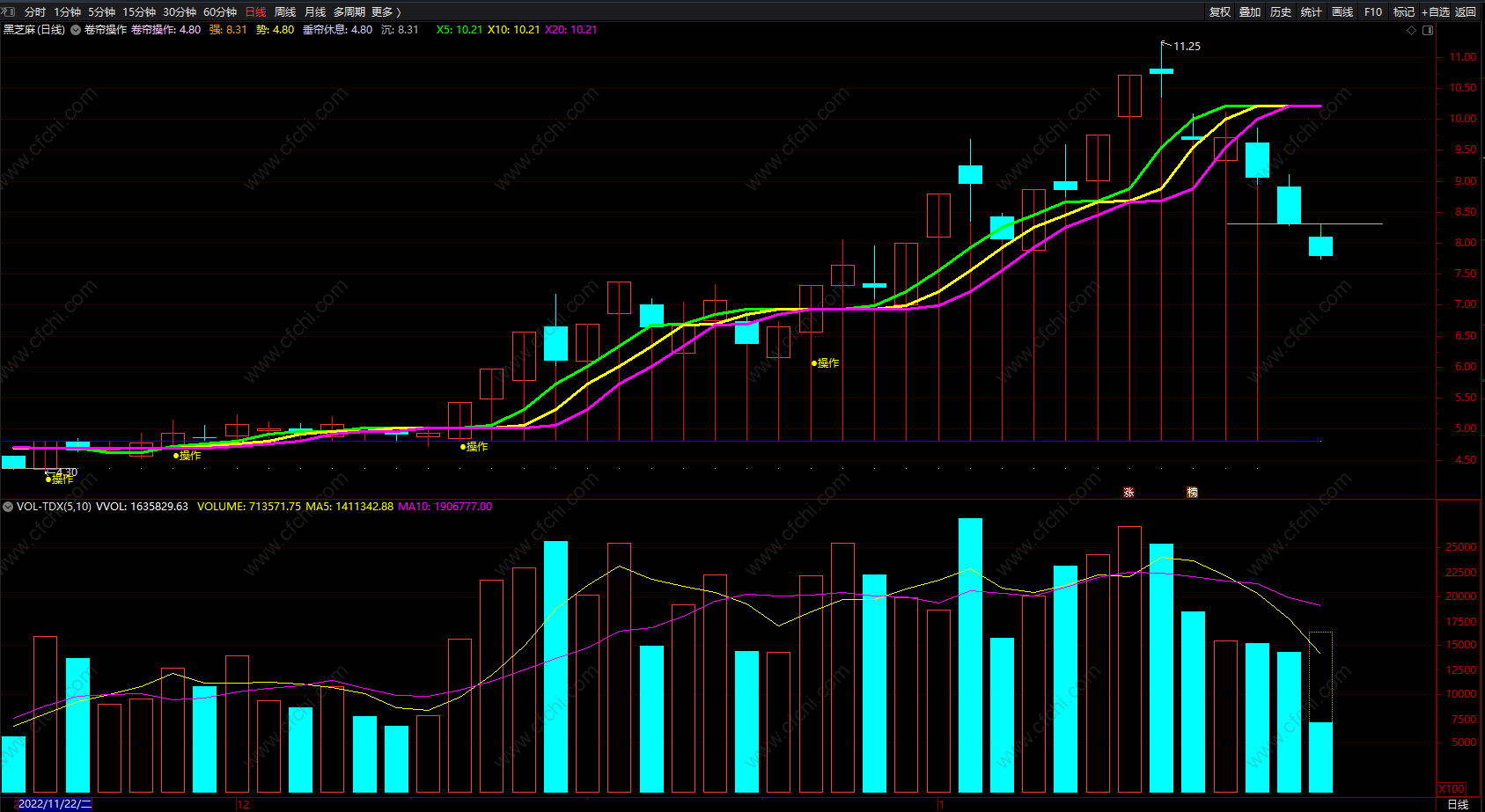Open the VOL-TDX indicator dropdown arrow
Image resolution: width=1485 pixels, height=812 pixels.
pos(8,507)
